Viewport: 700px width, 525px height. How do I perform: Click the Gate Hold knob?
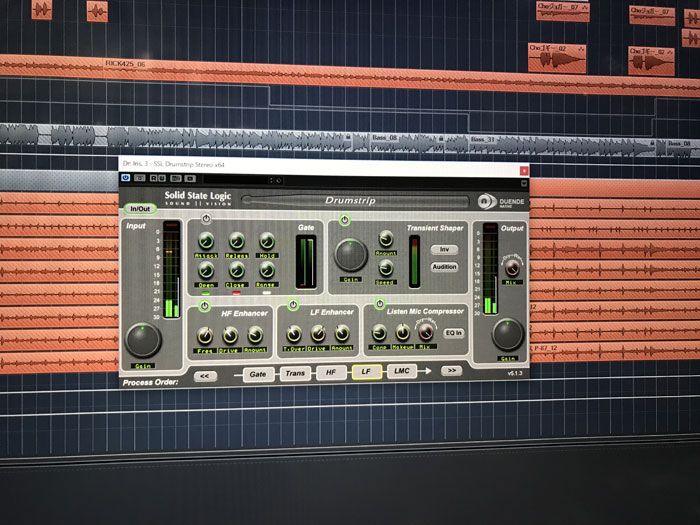(267, 241)
